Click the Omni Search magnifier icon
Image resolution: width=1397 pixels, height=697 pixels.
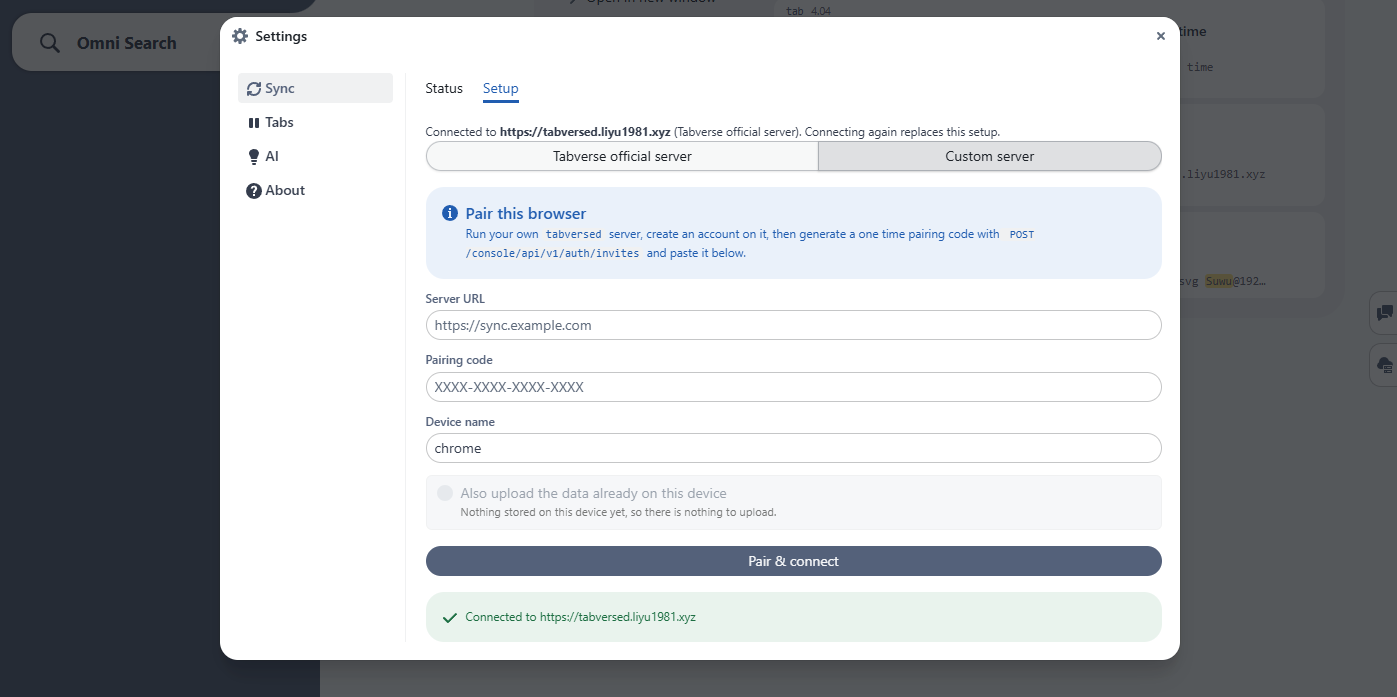50,43
